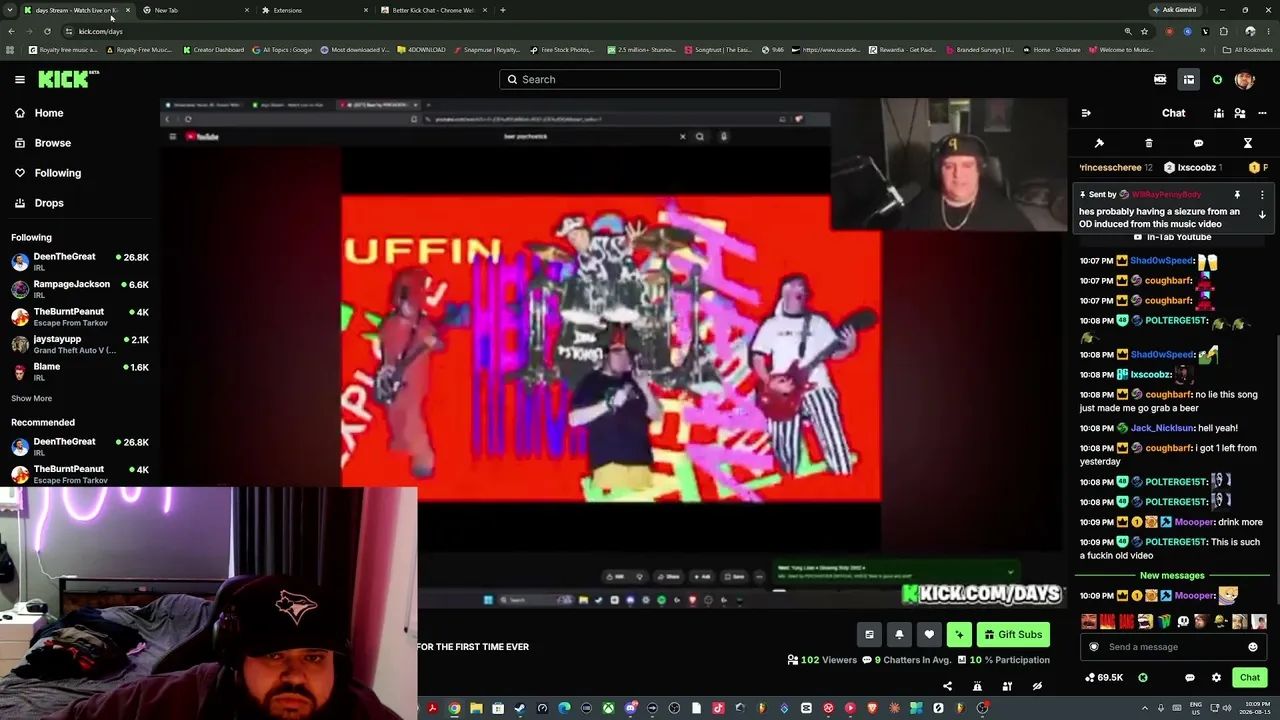Click the stream info panel icon button
1280x720 pixels.
point(869,634)
